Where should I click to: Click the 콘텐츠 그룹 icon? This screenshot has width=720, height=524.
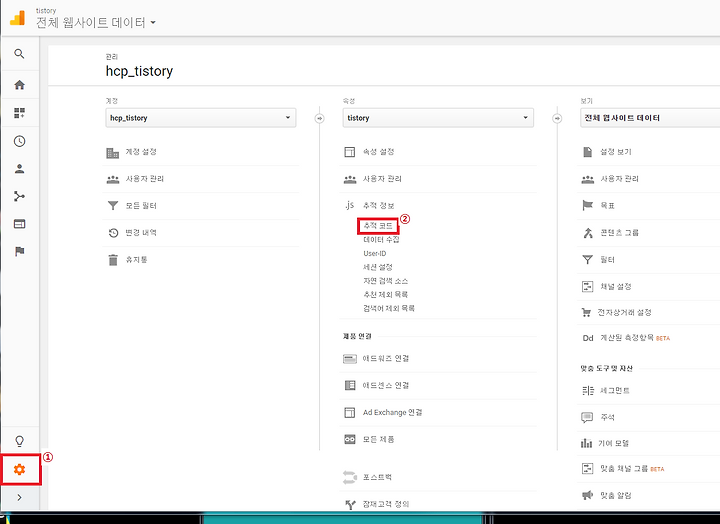[x=588, y=233]
